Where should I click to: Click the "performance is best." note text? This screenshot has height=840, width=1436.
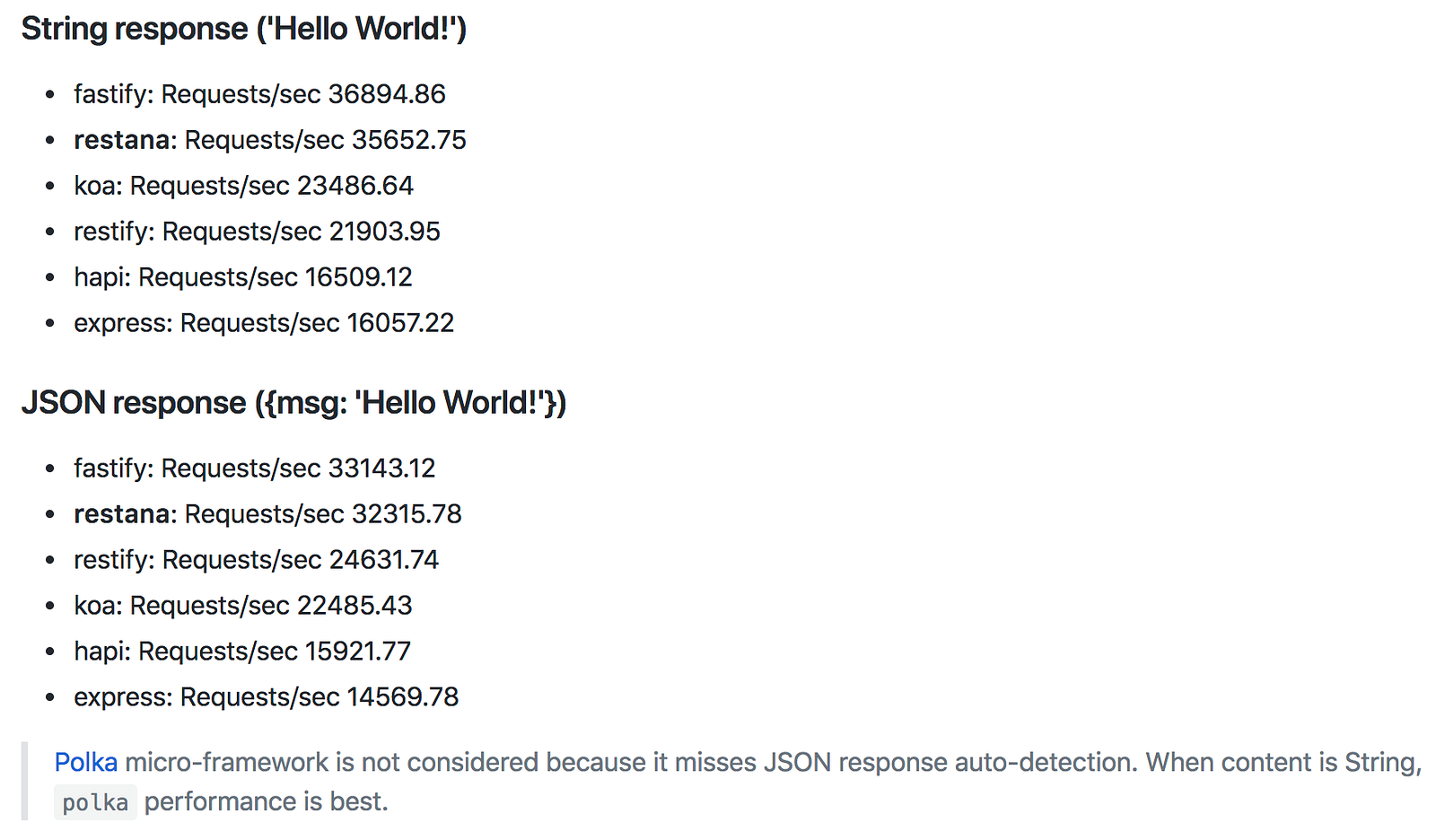266,801
